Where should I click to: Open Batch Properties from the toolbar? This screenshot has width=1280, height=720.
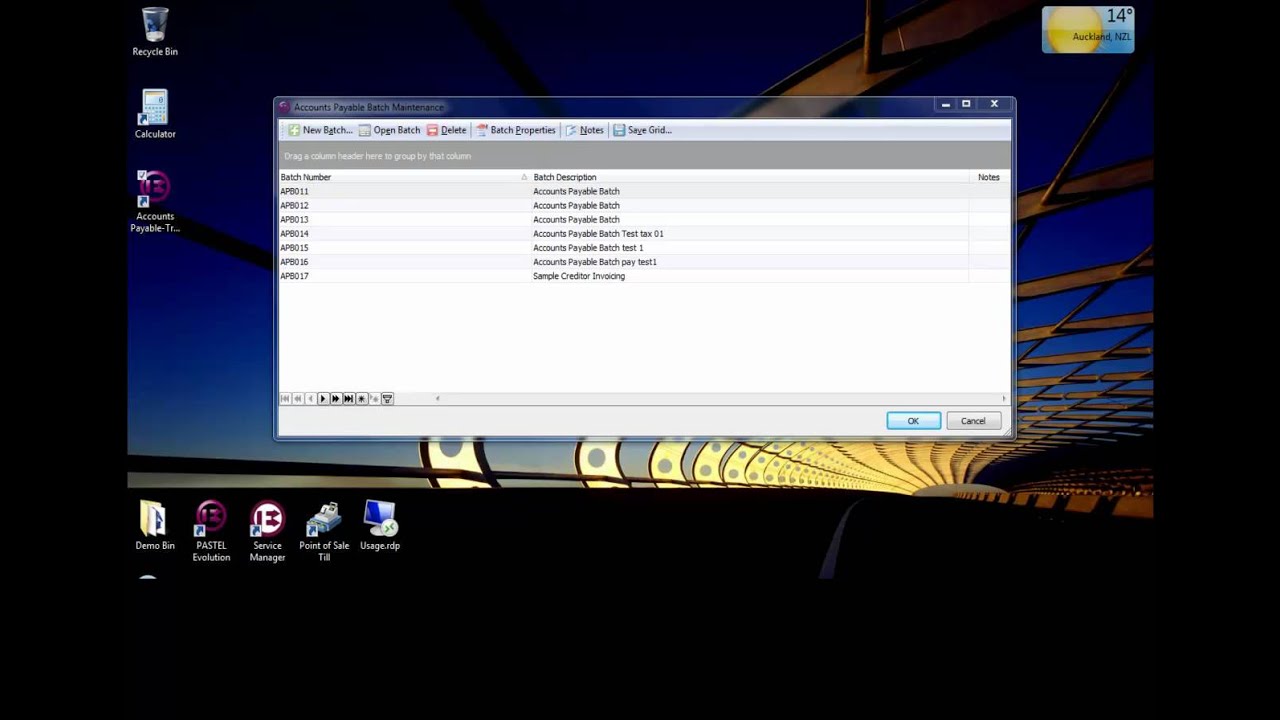click(515, 130)
